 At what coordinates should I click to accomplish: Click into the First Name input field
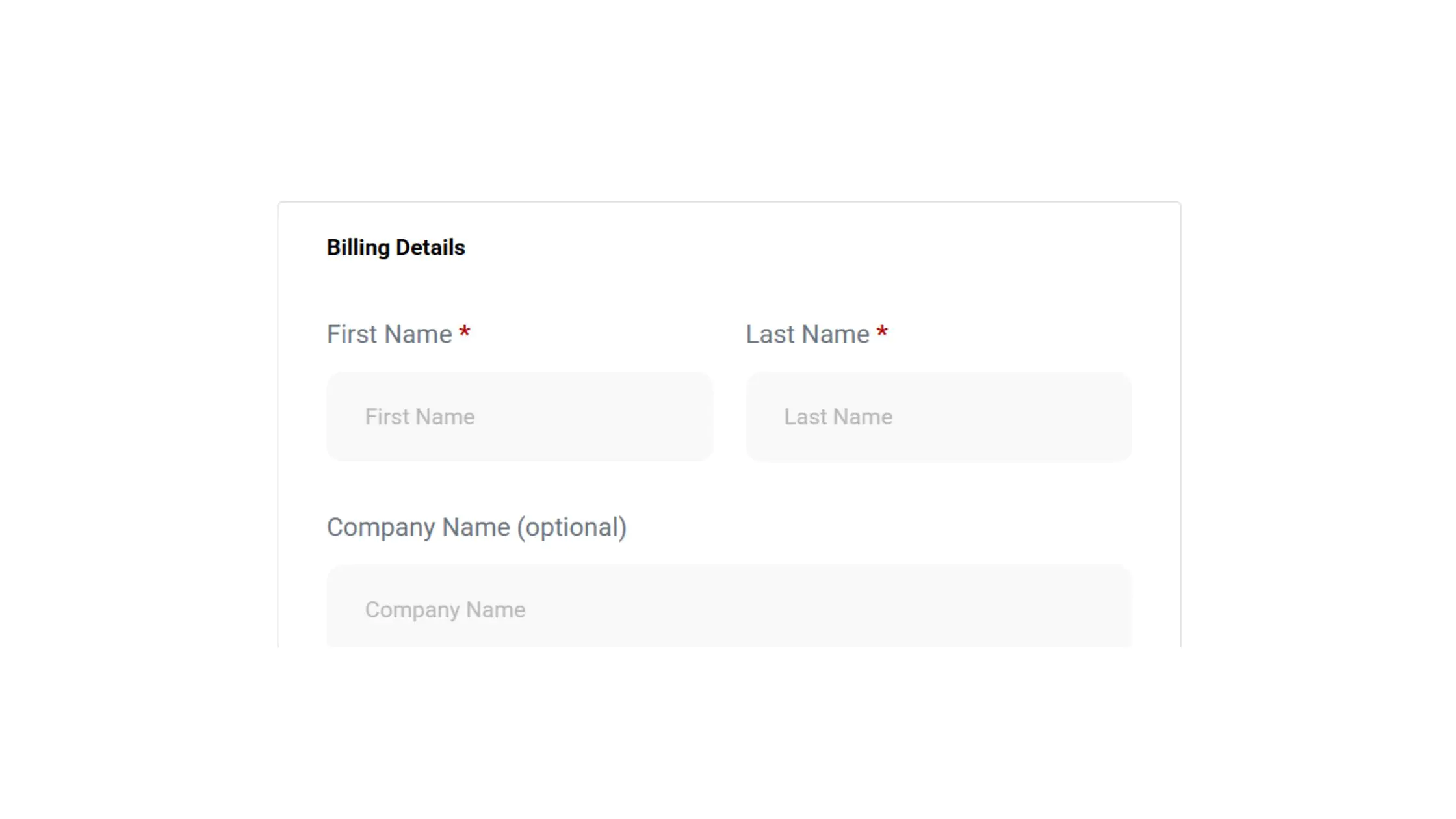click(520, 417)
